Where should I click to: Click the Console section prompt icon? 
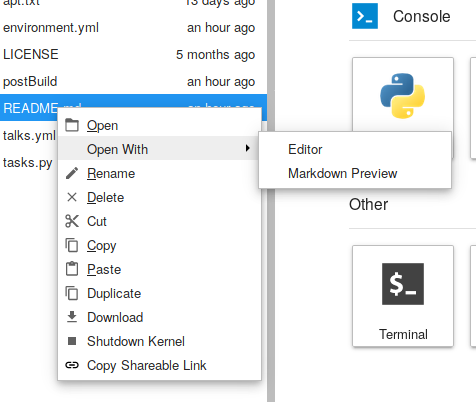pos(365,16)
